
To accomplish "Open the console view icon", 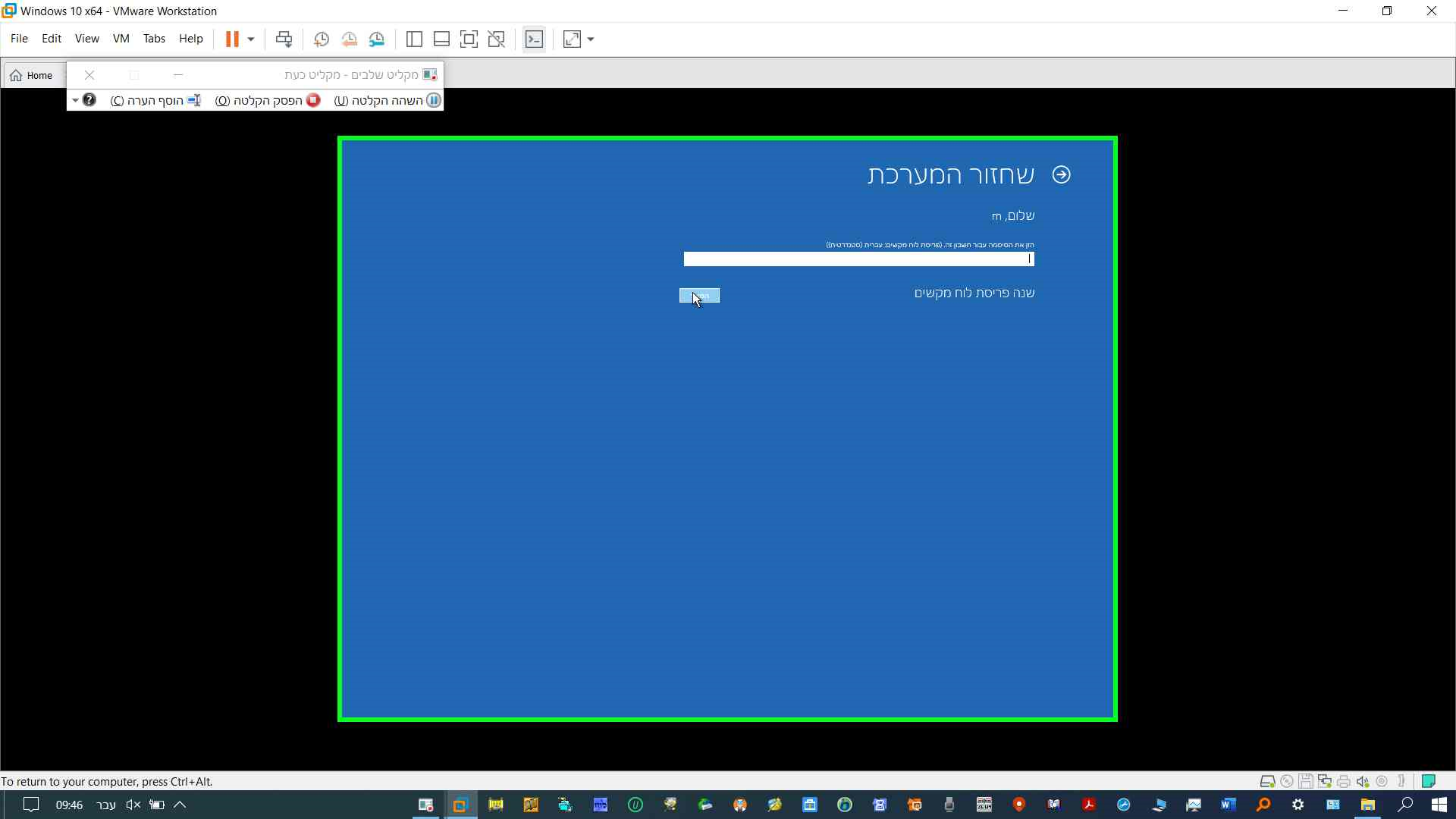I will coord(534,39).
